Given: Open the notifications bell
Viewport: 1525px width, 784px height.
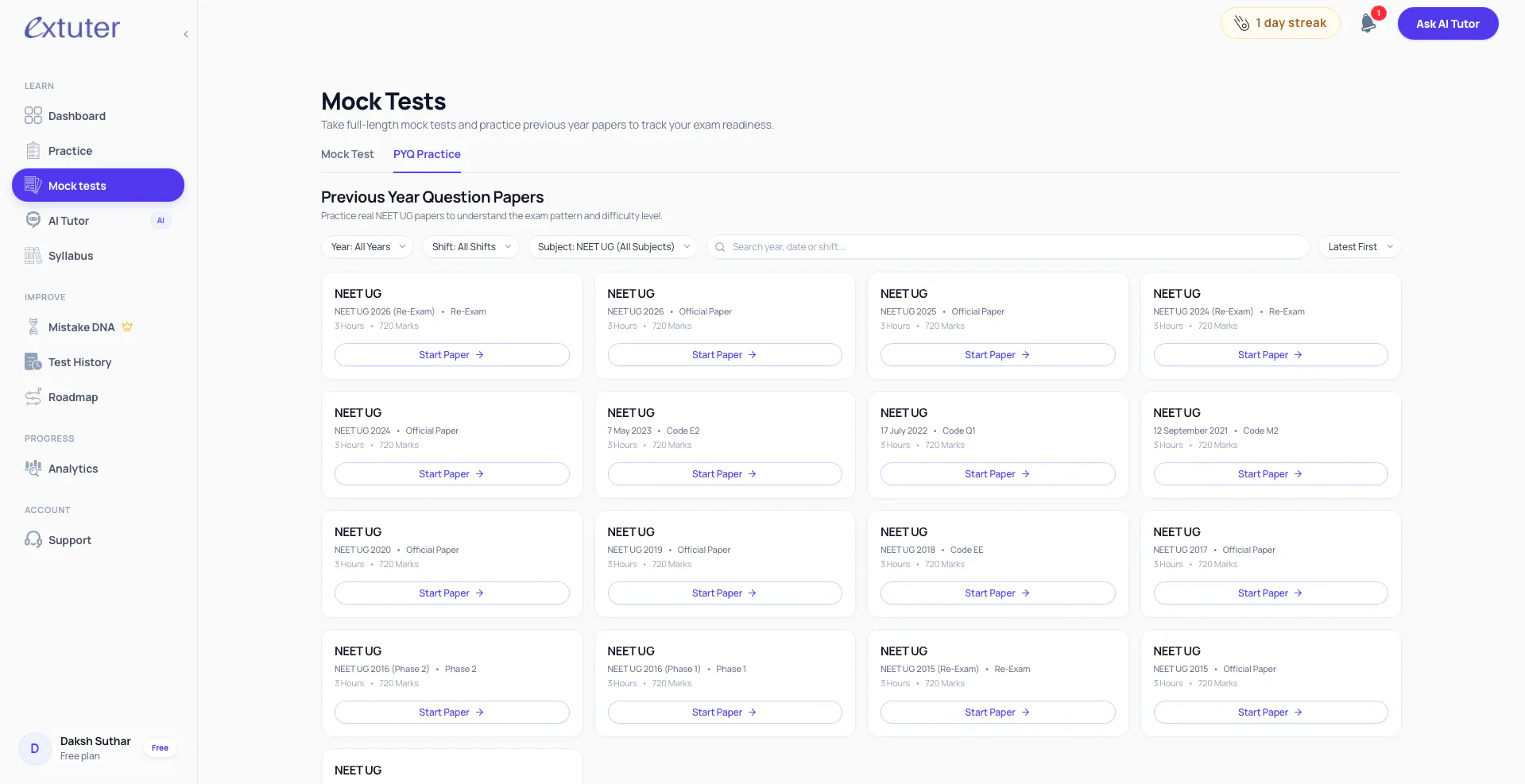Looking at the screenshot, I should [1368, 23].
